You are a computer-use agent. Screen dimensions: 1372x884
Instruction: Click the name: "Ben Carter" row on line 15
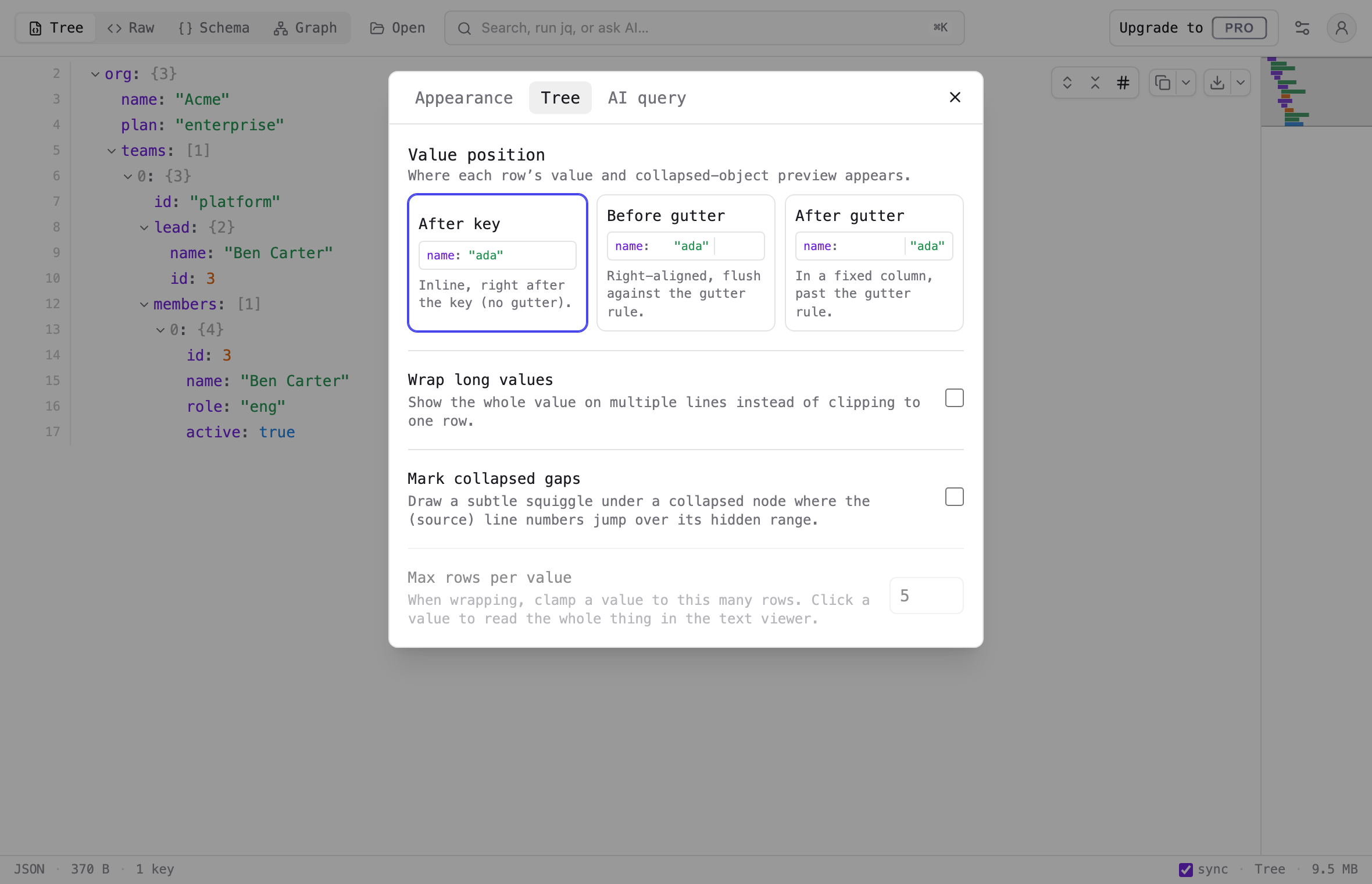[x=267, y=381]
